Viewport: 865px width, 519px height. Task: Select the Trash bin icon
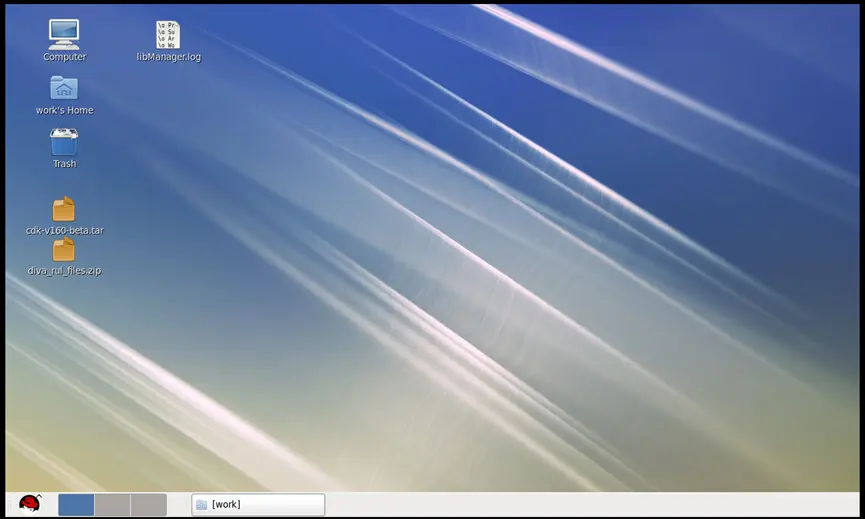[x=64, y=142]
